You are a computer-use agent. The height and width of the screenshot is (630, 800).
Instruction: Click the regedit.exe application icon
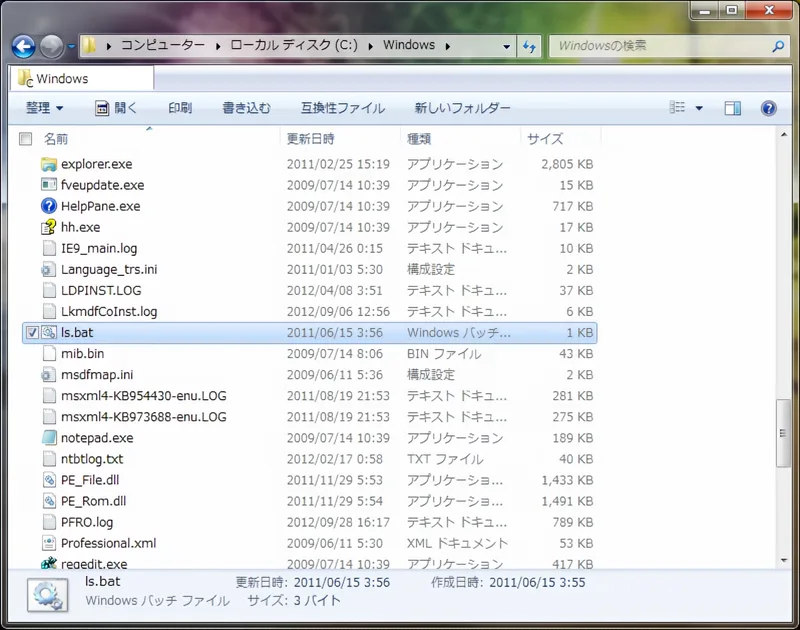click(50, 564)
